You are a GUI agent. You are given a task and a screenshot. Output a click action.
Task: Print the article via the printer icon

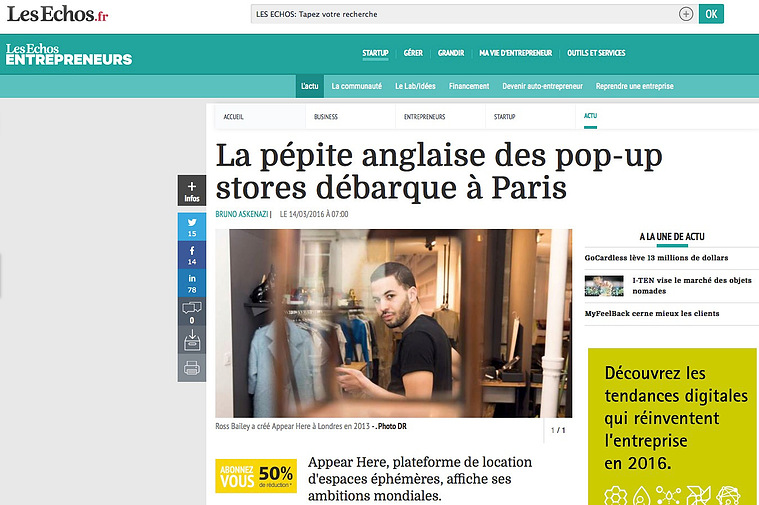tap(192, 368)
